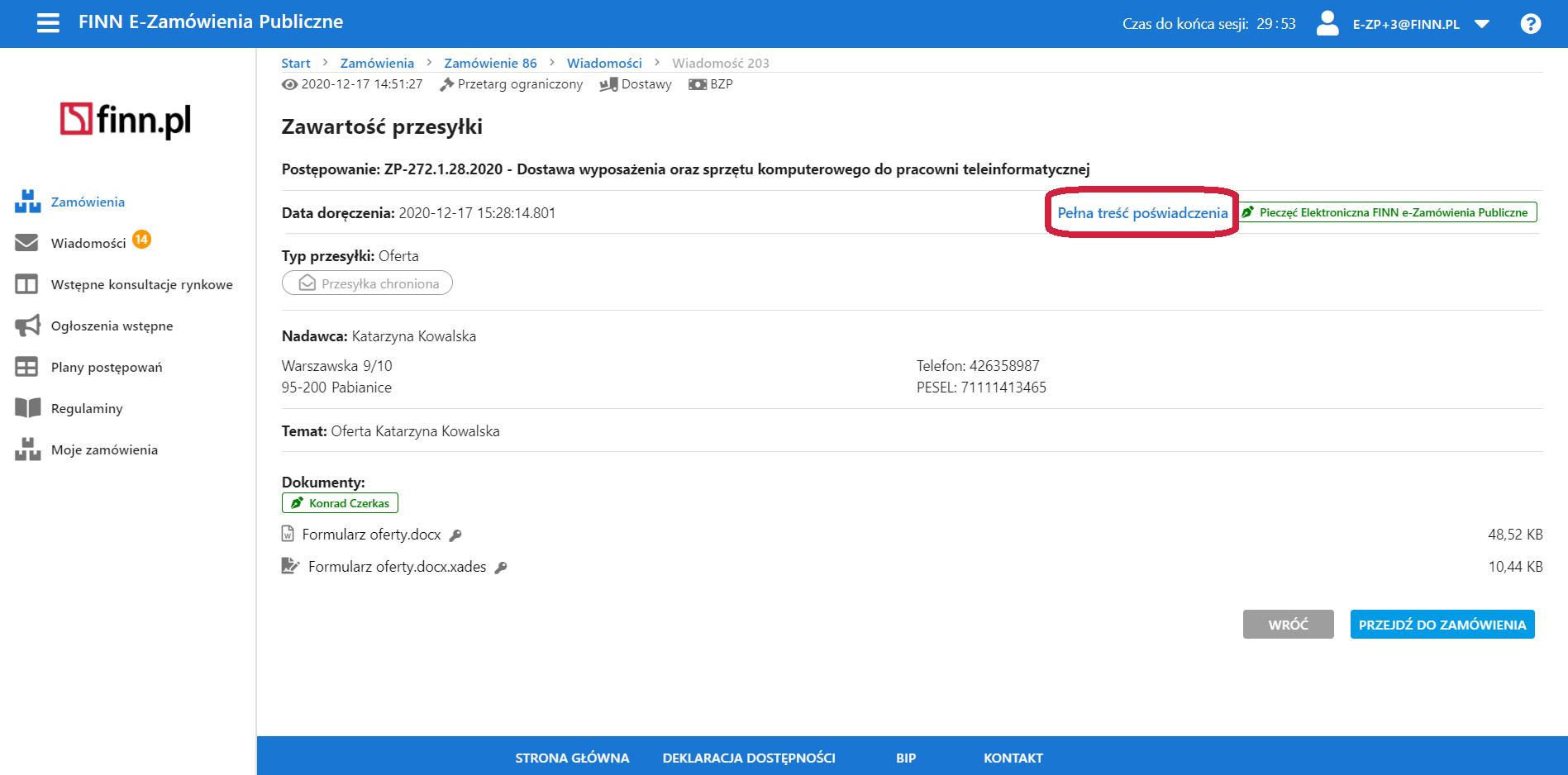
Task: Open STRONA GŁÓWNA footer link
Action: tap(572, 758)
